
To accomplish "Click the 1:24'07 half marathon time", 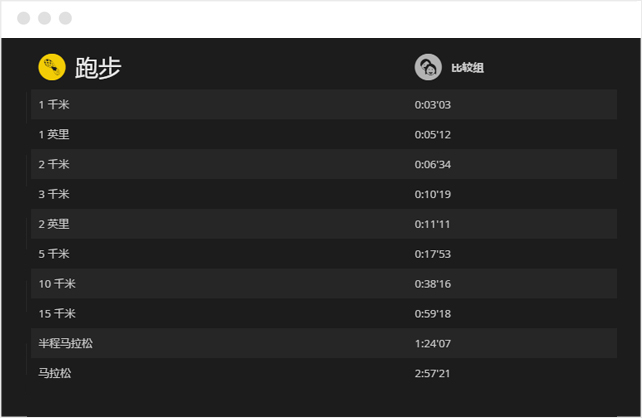I will pos(432,344).
